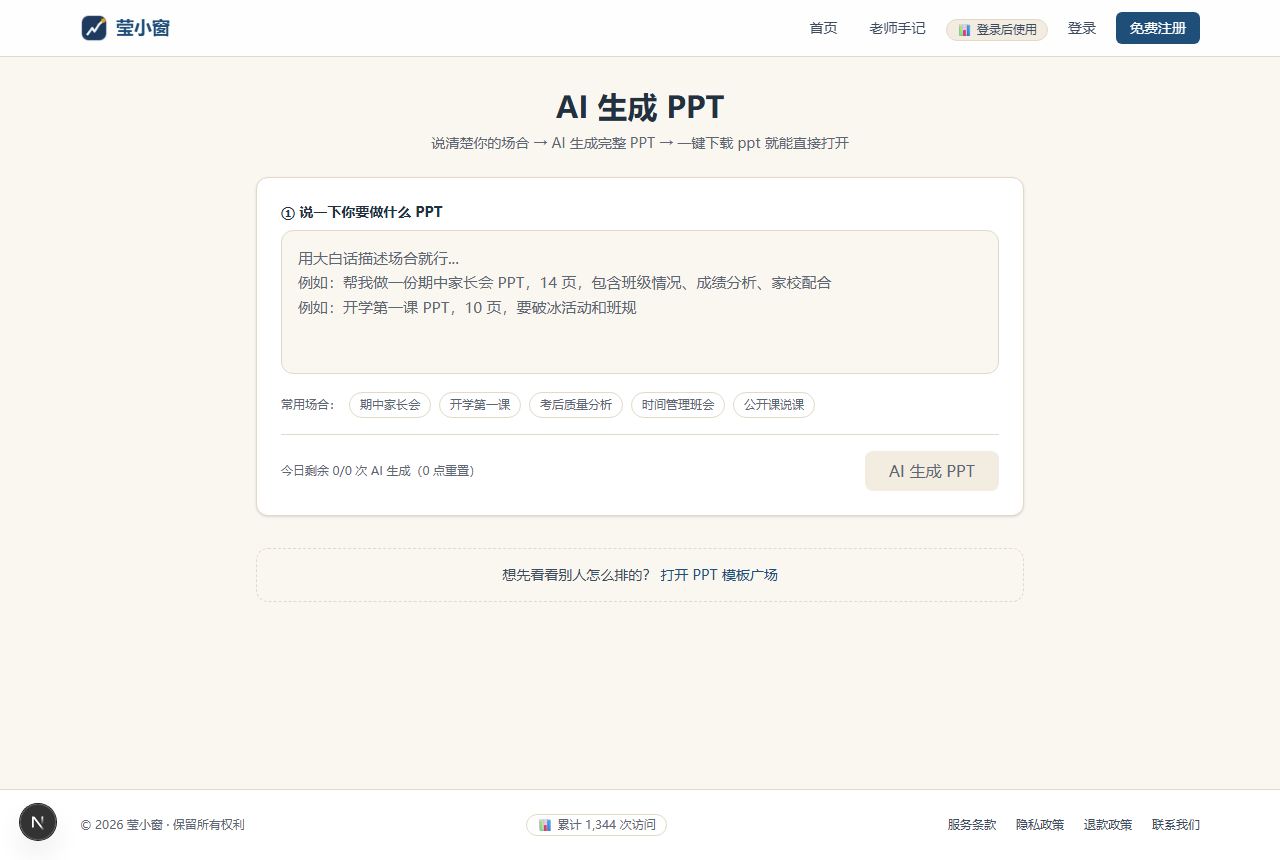
Task: Click the AI 生成 PPT page title
Action: click(x=640, y=107)
